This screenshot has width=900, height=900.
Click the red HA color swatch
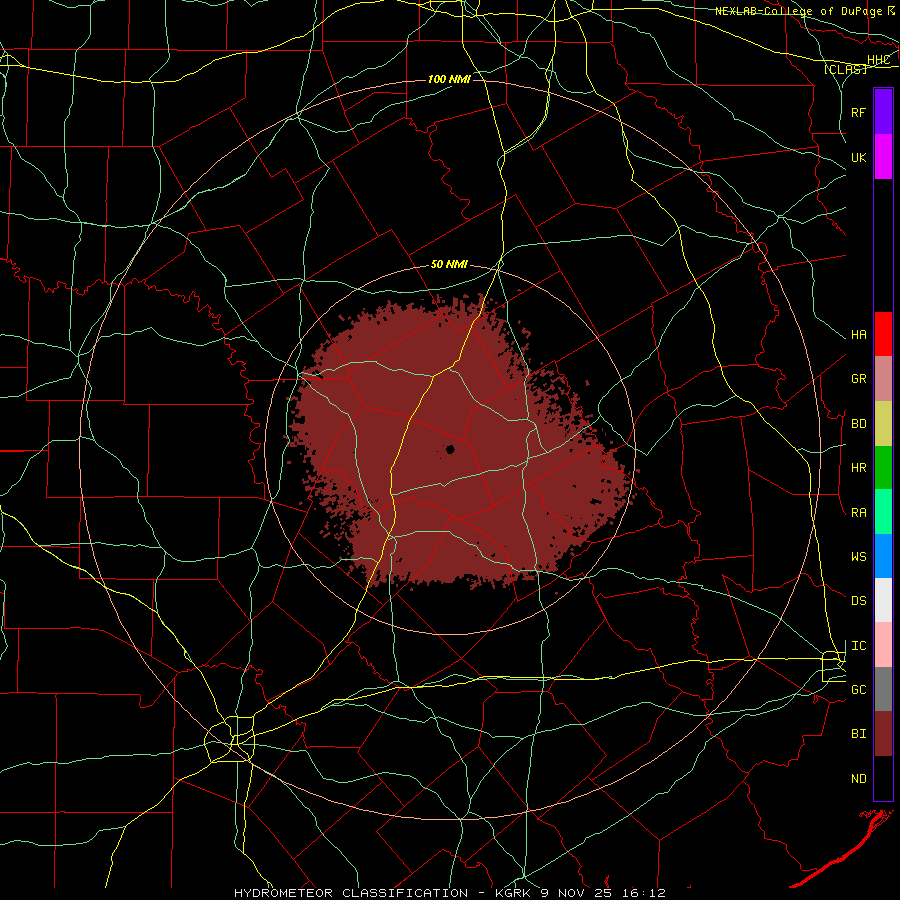883,334
